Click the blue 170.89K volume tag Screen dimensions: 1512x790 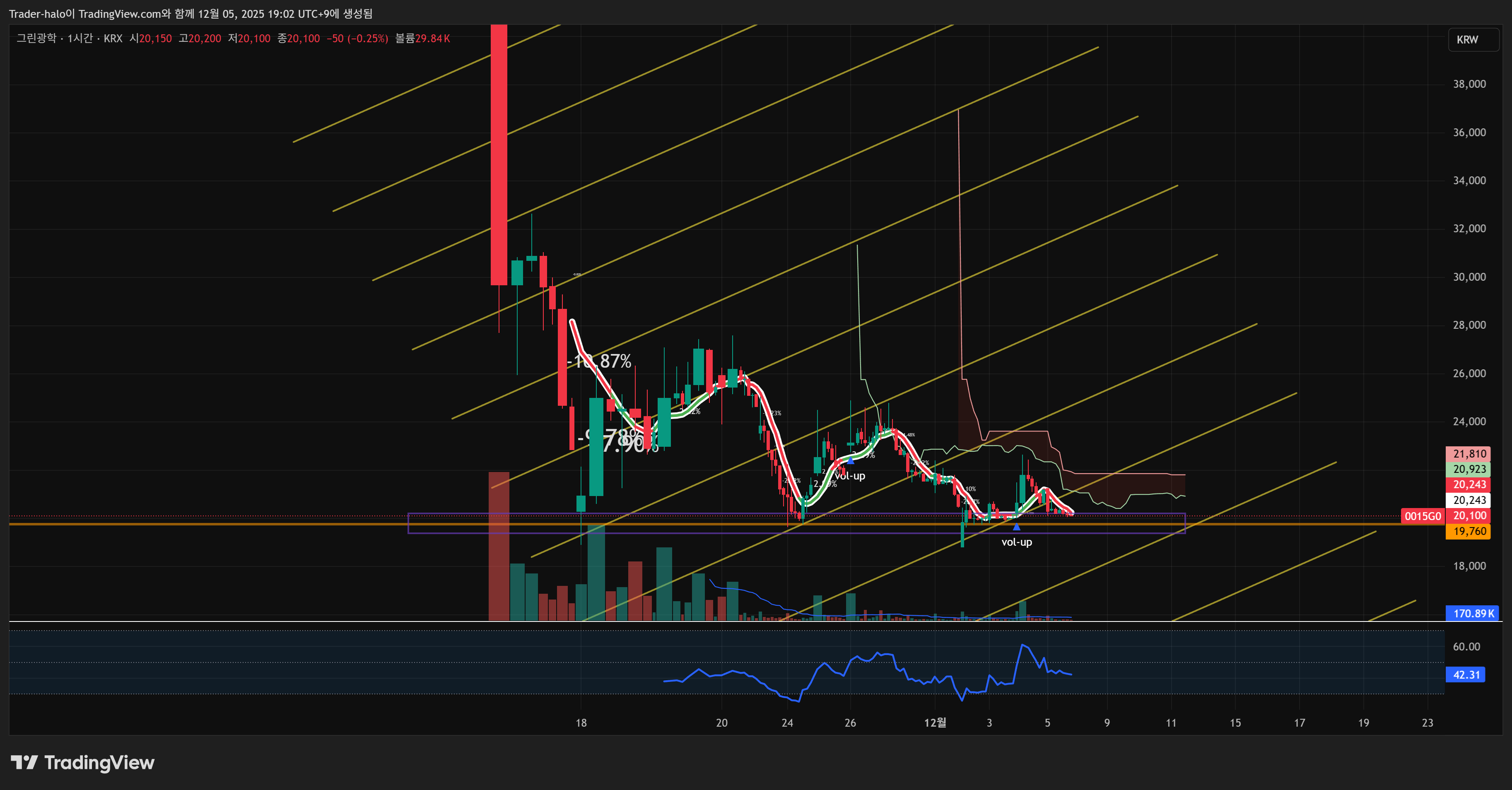coord(1473,613)
